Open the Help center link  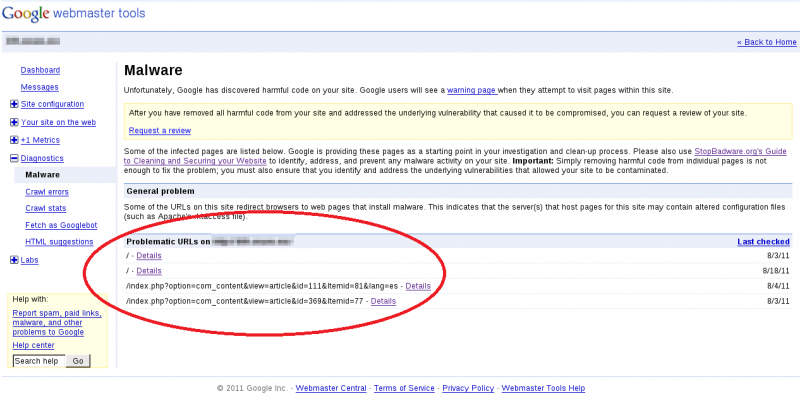[x=33, y=346]
